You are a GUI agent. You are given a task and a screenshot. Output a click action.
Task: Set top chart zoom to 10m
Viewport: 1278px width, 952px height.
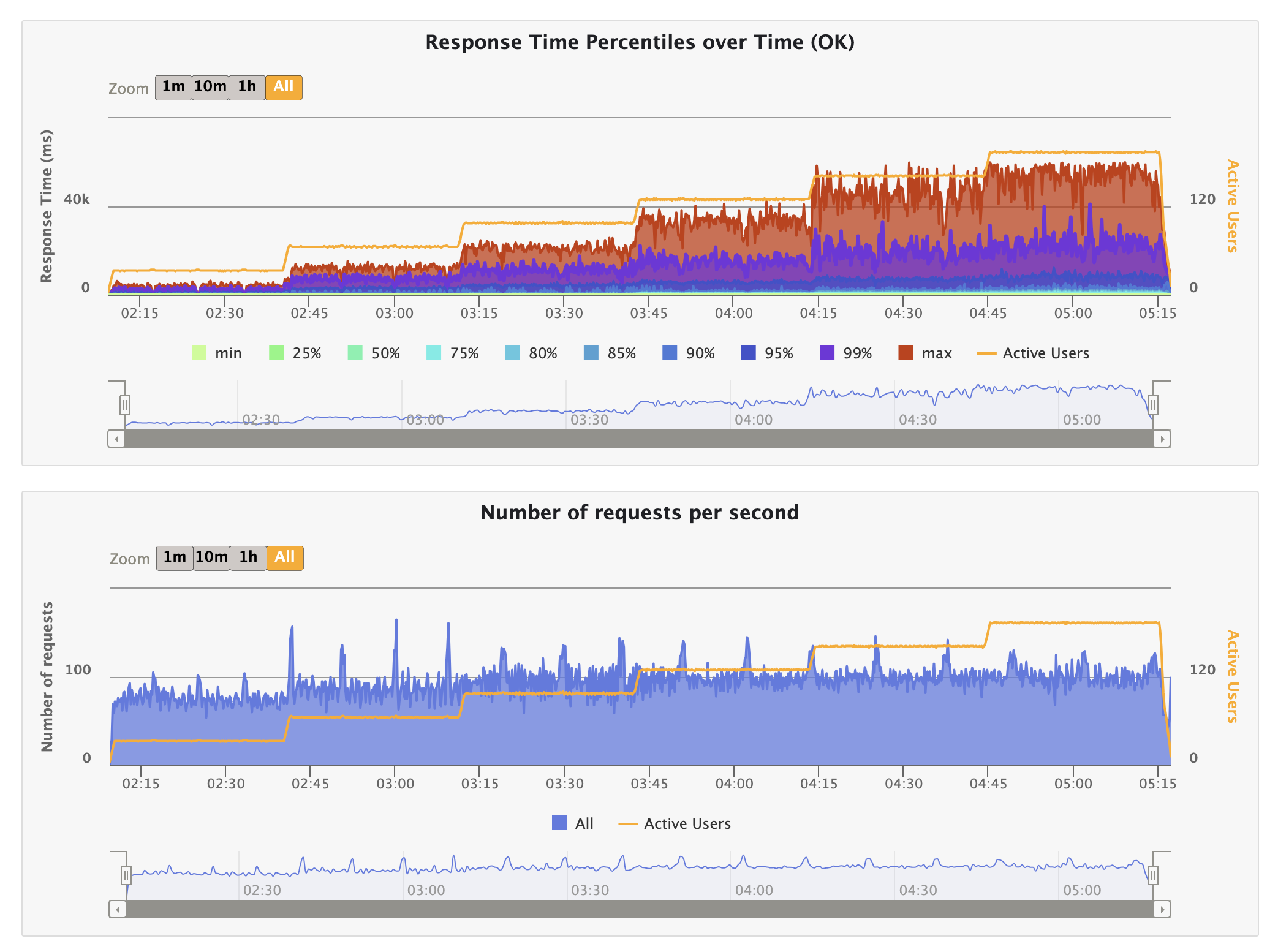click(x=210, y=87)
